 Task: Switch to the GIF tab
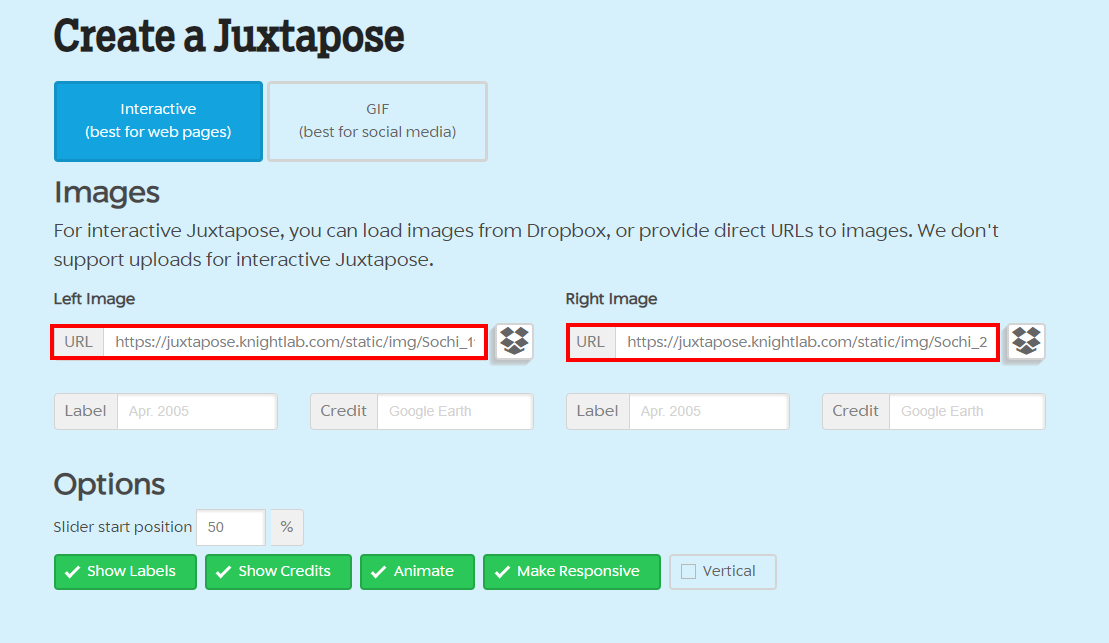point(377,121)
